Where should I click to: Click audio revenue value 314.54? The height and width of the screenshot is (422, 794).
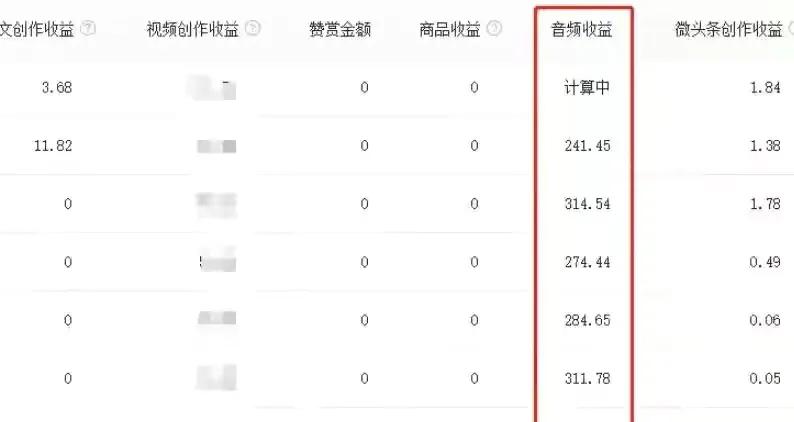click(587, 204)
